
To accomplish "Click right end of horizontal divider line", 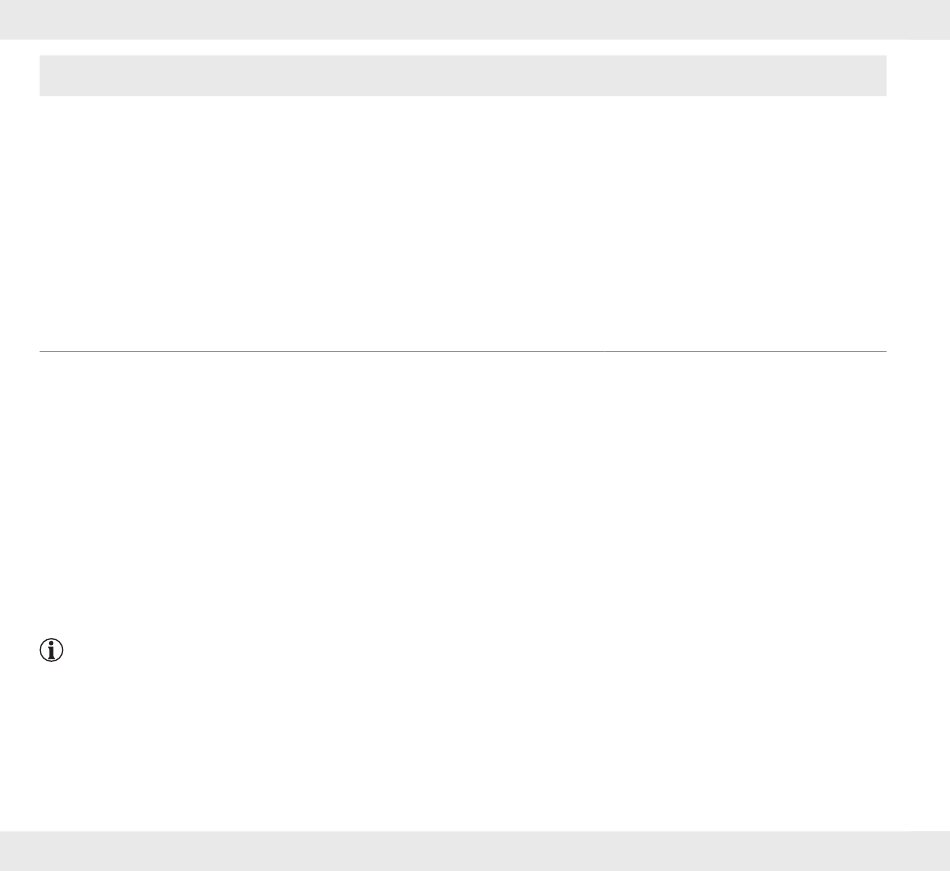I will coord(882,351).
